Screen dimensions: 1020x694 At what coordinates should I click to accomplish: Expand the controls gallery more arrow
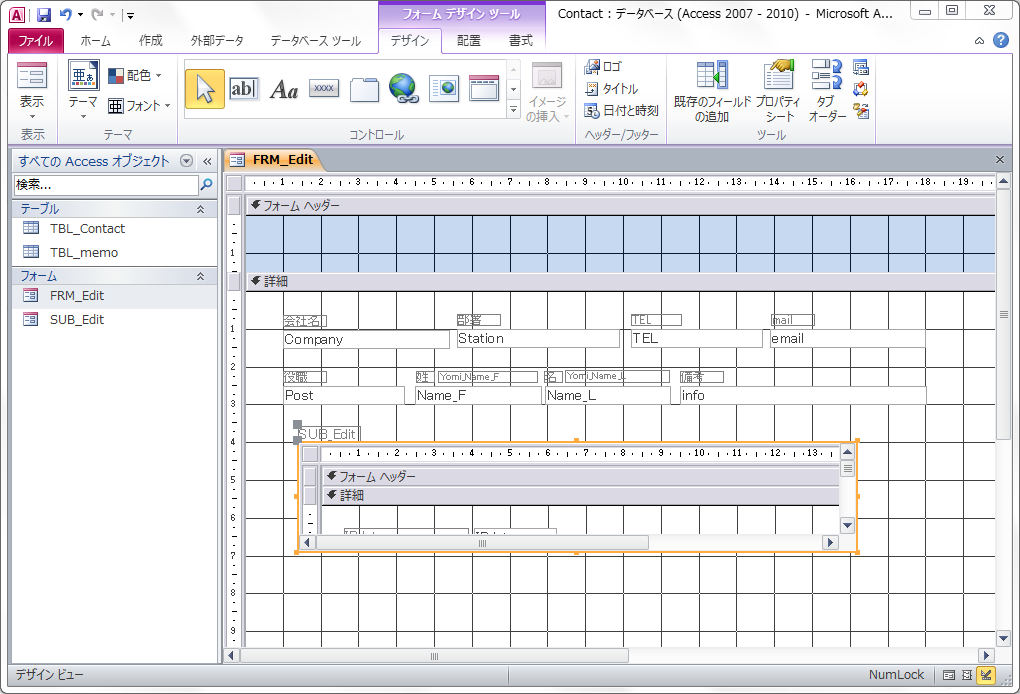point(513,110)
